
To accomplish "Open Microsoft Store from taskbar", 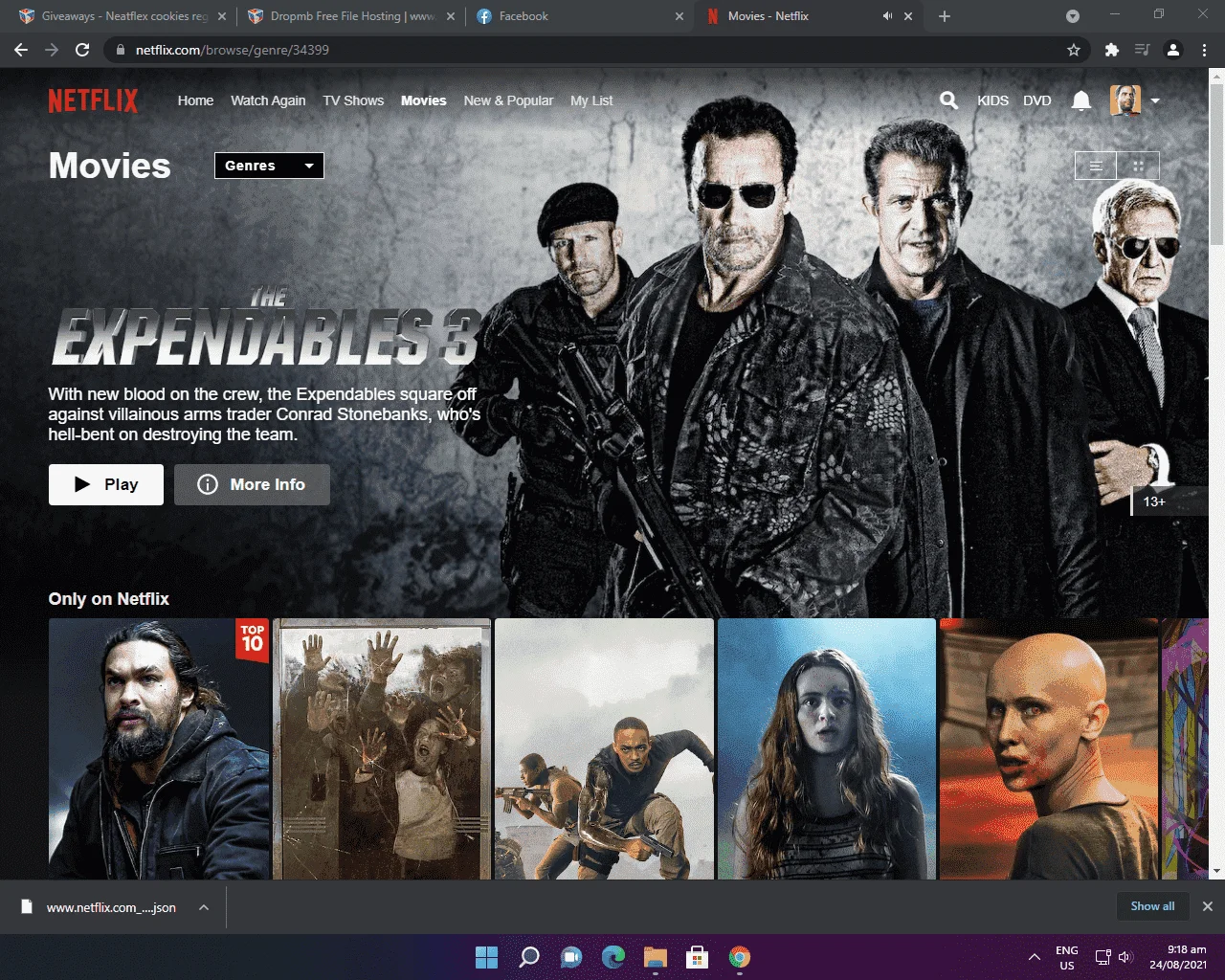I will click(x=698, y=957).
